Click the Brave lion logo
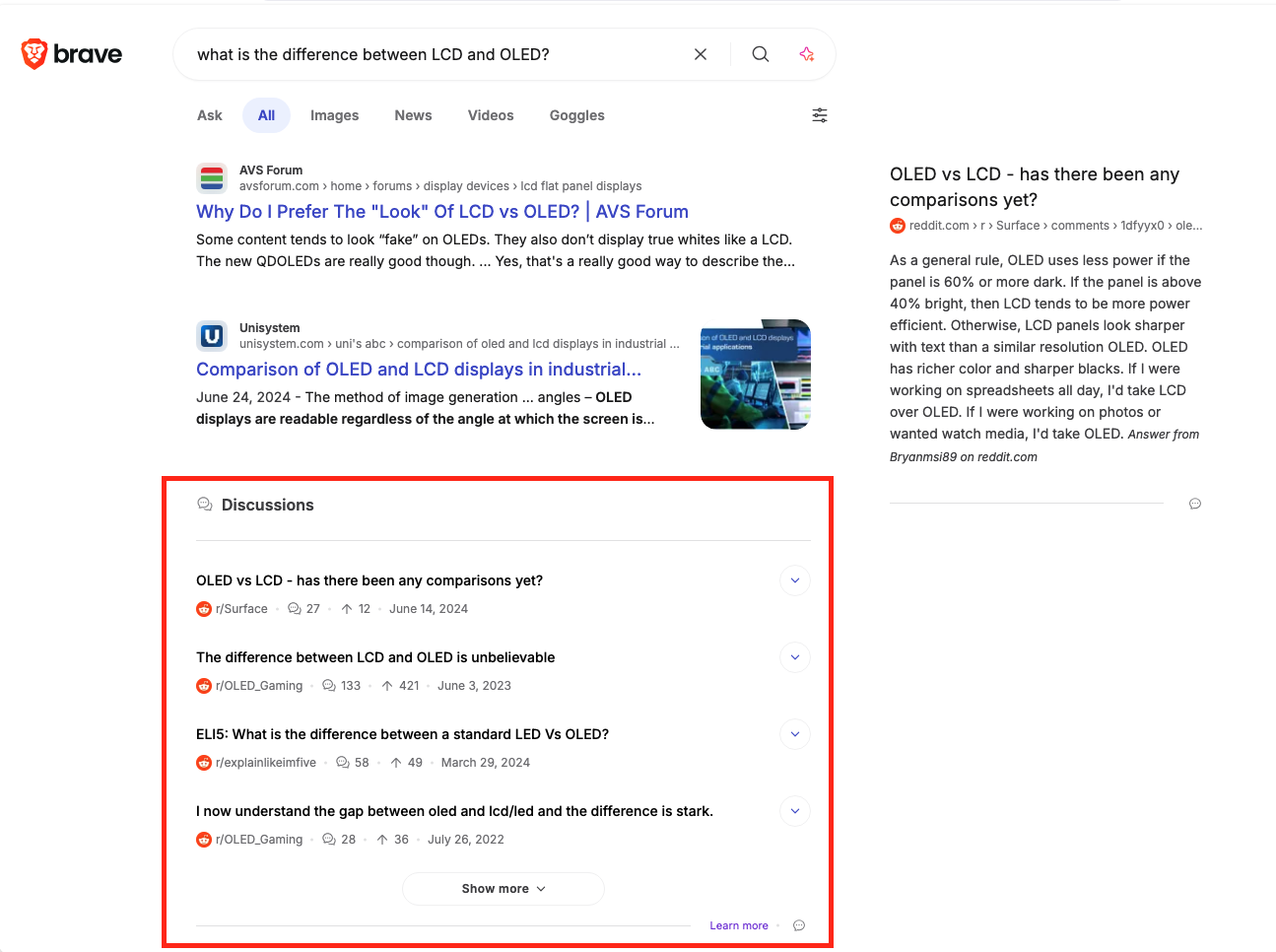 pyautogui.click(x=34, y=54)
